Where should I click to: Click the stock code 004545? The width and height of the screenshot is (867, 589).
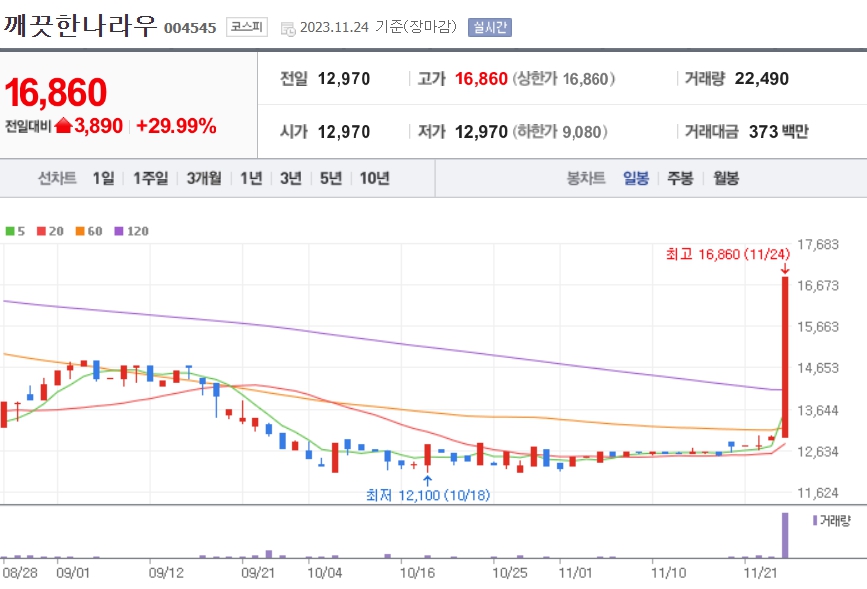tap(190, 28)
